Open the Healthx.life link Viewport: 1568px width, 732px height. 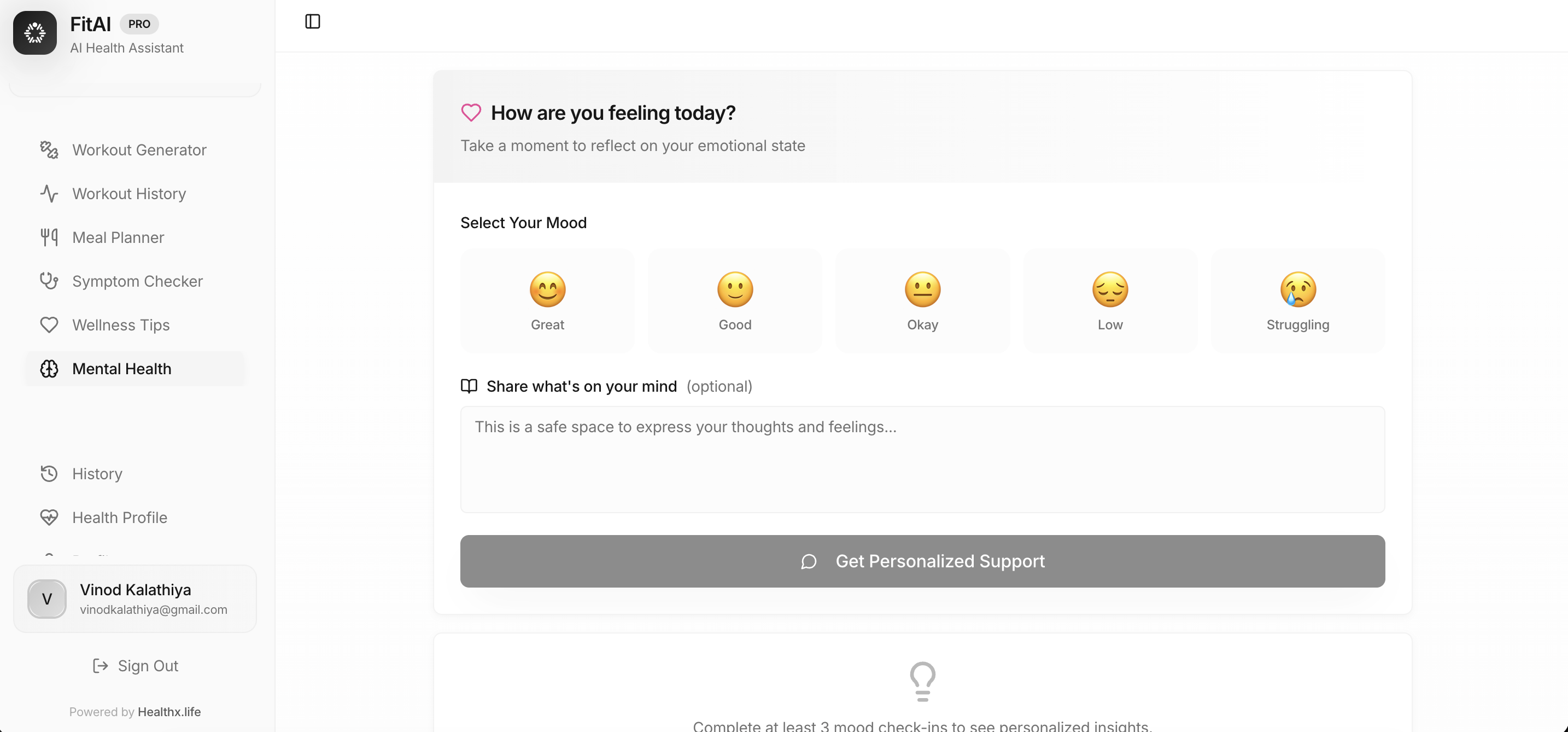click(x=169, y=712)
